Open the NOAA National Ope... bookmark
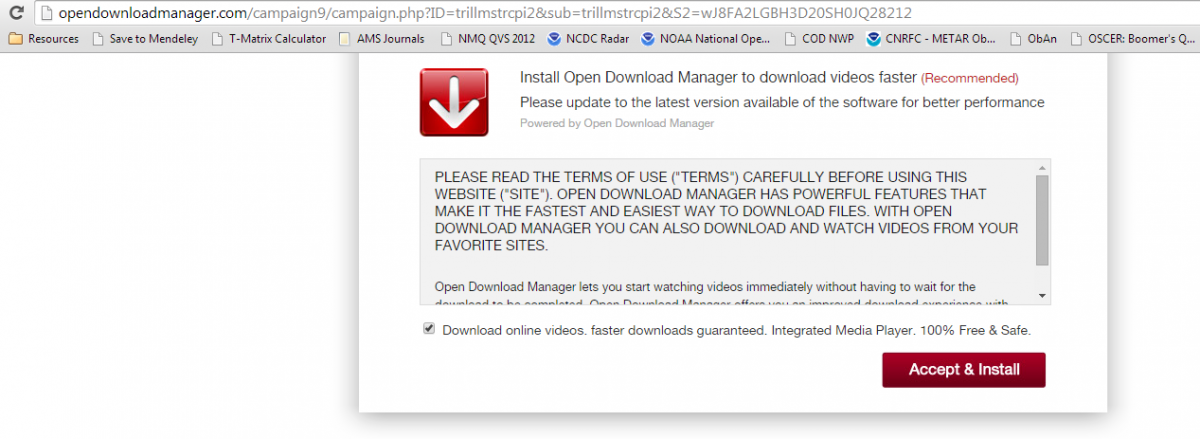1200x439 pixels. [705, 39]
